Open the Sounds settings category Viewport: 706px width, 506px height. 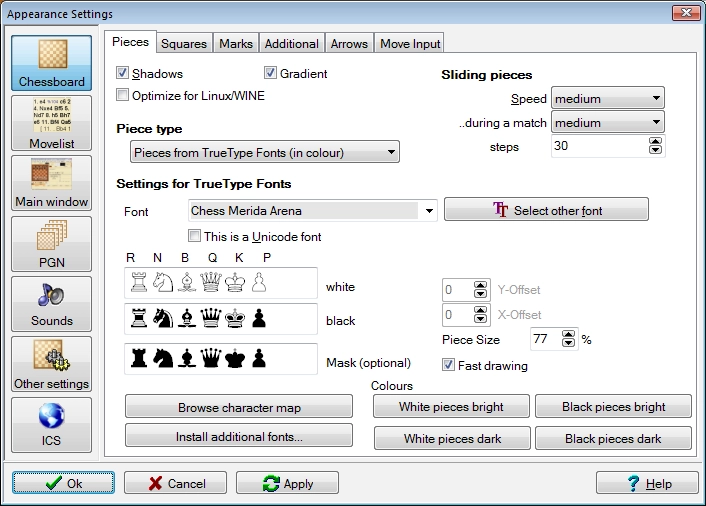click(51, 304)
